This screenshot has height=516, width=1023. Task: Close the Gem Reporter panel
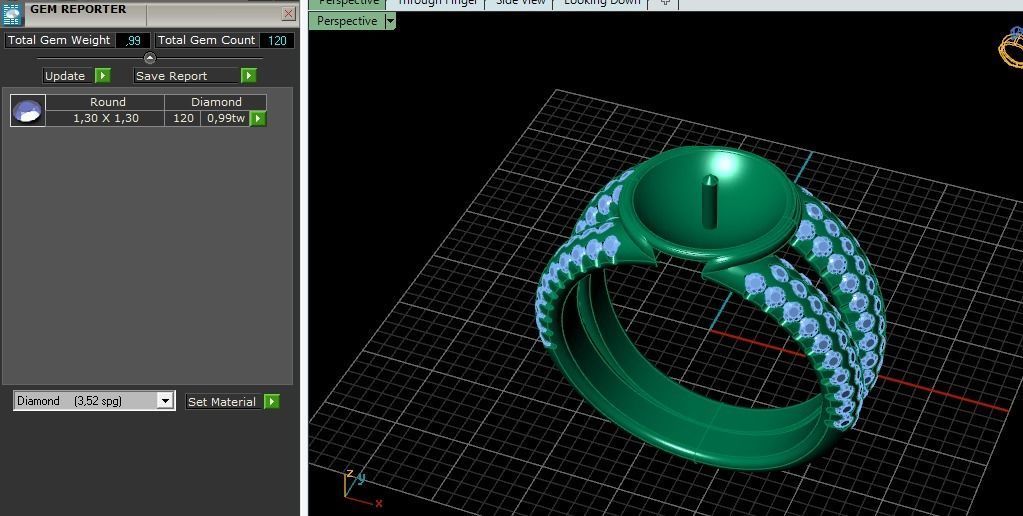pos(289,13)
